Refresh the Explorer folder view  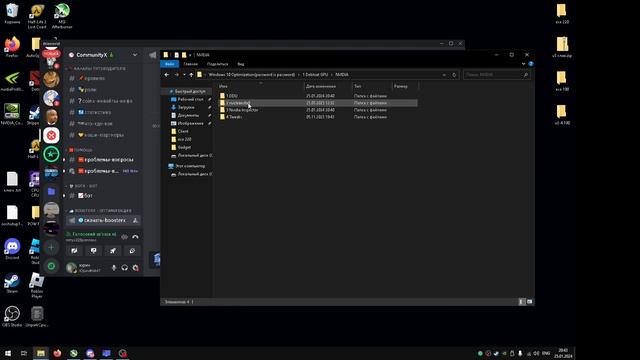(454, 75)
